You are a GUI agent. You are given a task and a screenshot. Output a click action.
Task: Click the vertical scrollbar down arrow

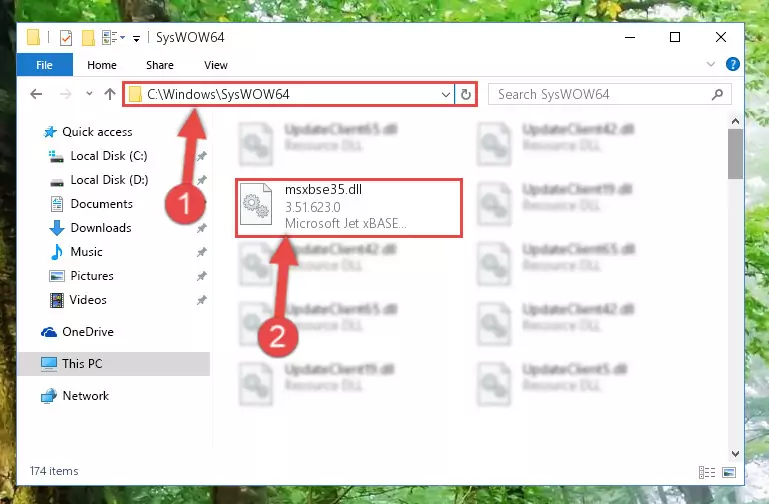pos(735,454)
